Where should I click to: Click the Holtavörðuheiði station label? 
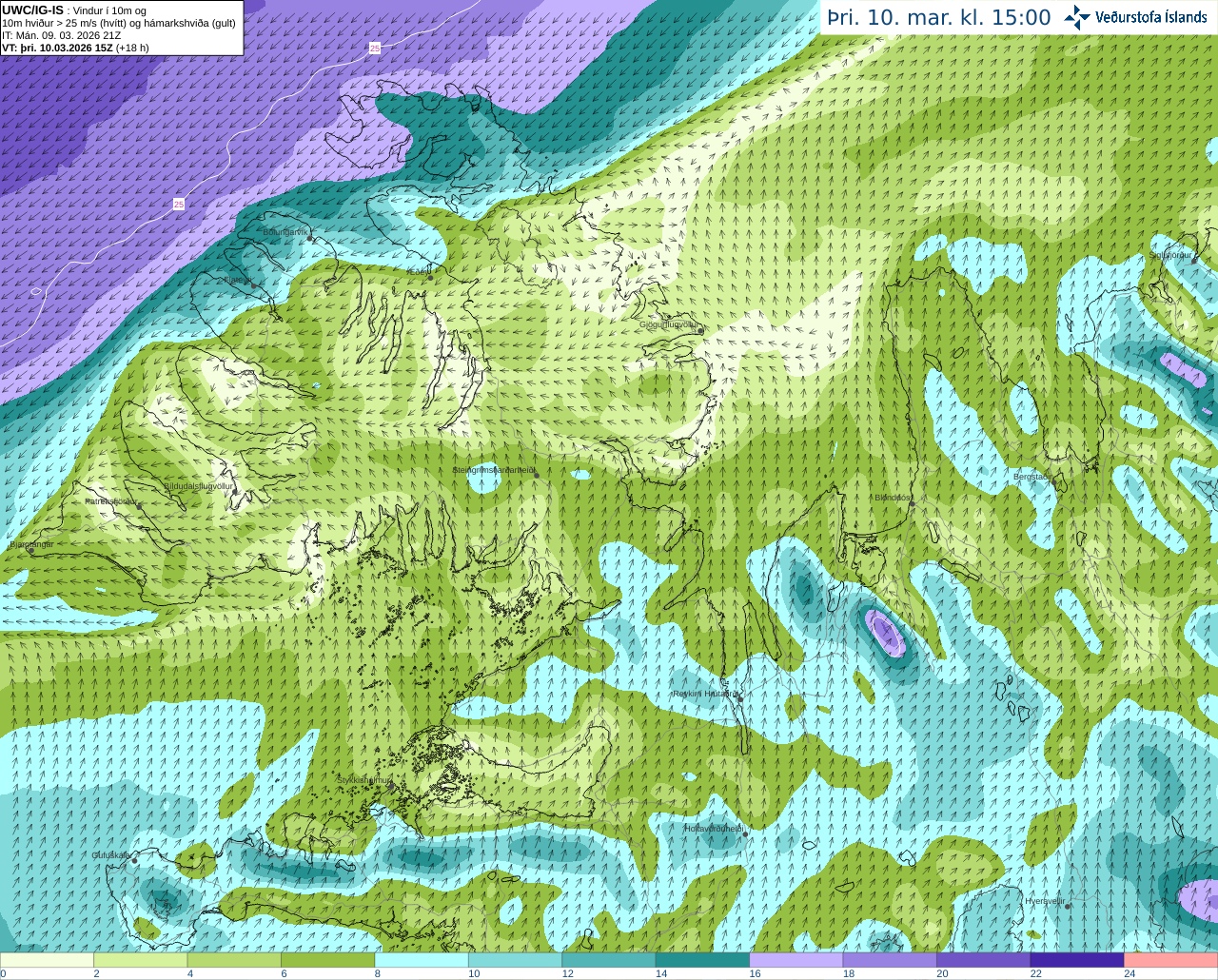click(714, 829)
